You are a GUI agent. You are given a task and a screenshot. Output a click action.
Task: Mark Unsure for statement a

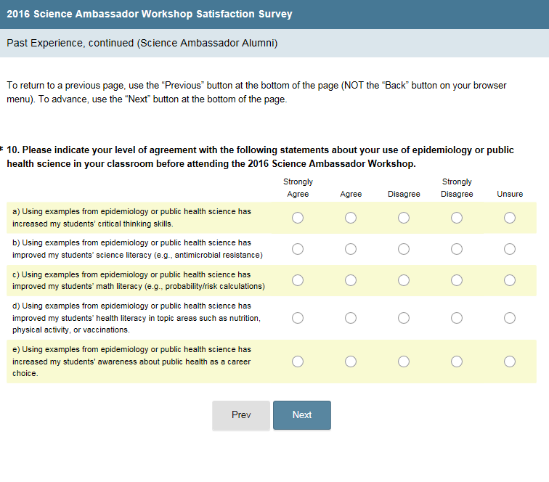point(509,218)
